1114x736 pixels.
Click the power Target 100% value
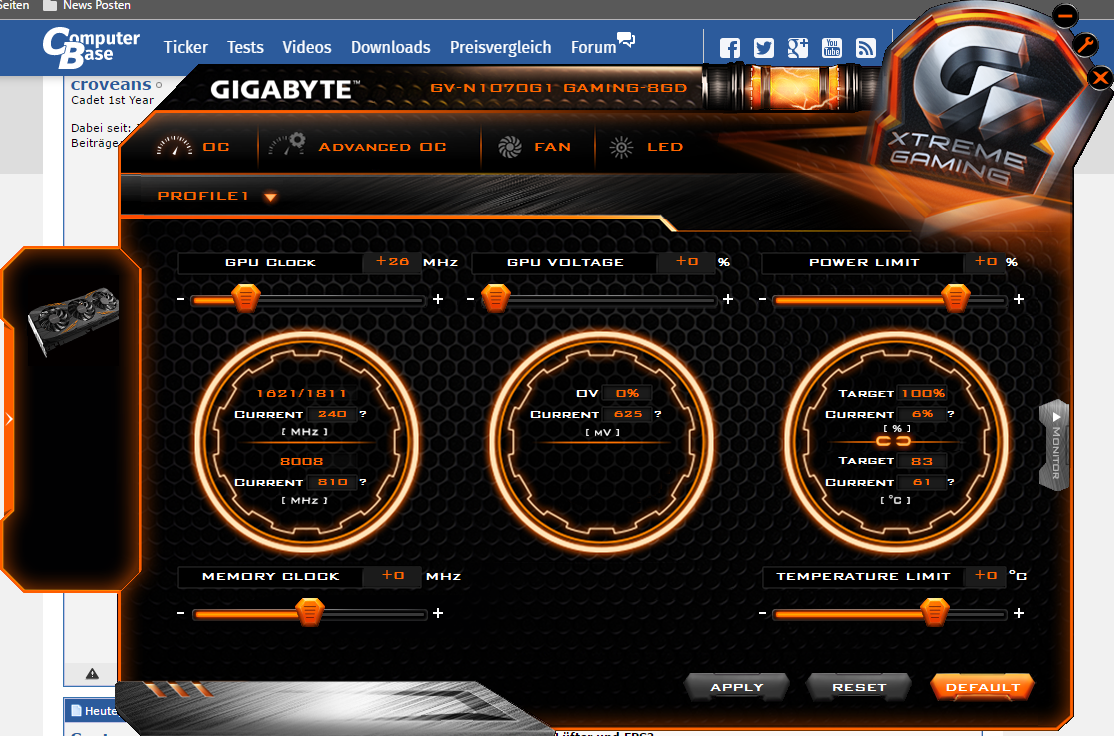(x=923, y=393)
